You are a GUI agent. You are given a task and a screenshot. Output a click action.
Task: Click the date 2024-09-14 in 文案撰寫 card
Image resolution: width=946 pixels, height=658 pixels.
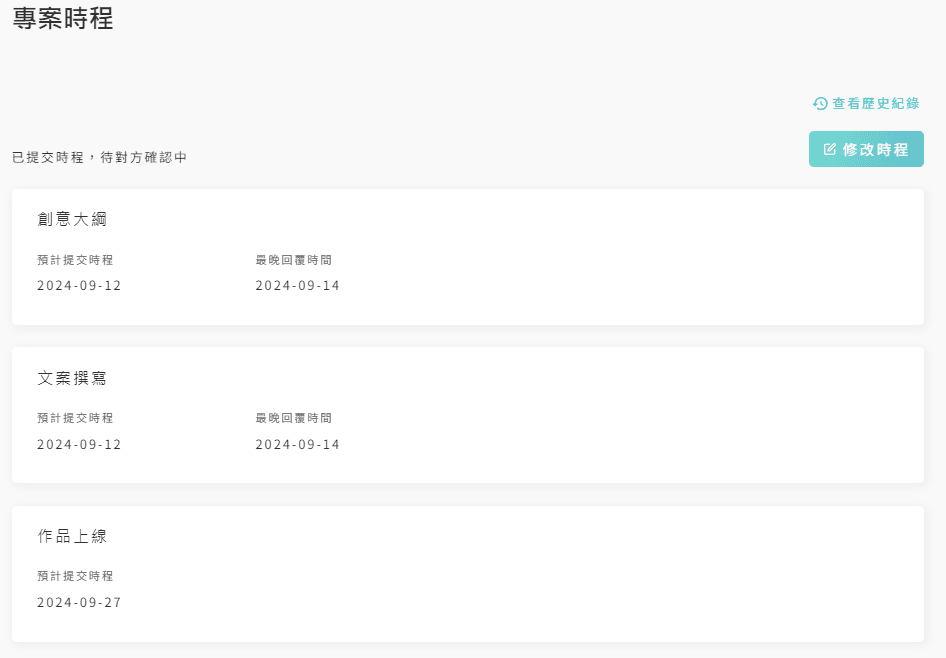tap(296, 444)
